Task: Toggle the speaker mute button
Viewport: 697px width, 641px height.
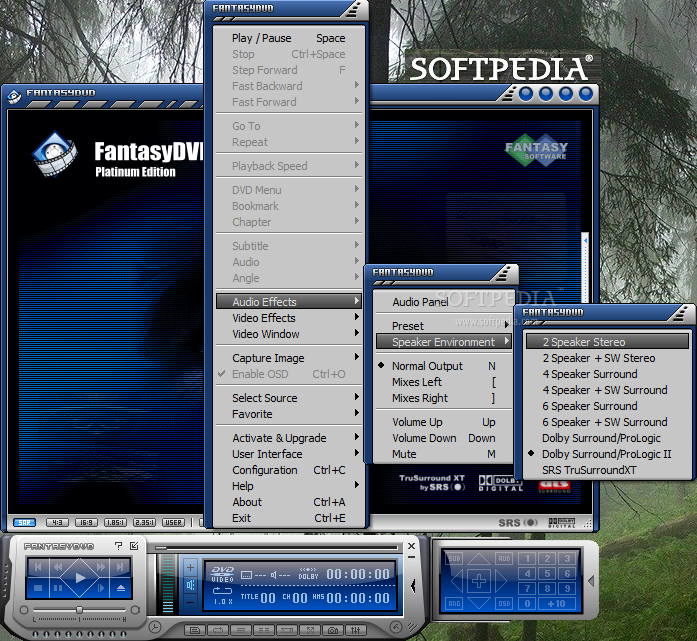Action: click(x=190, y=585)
